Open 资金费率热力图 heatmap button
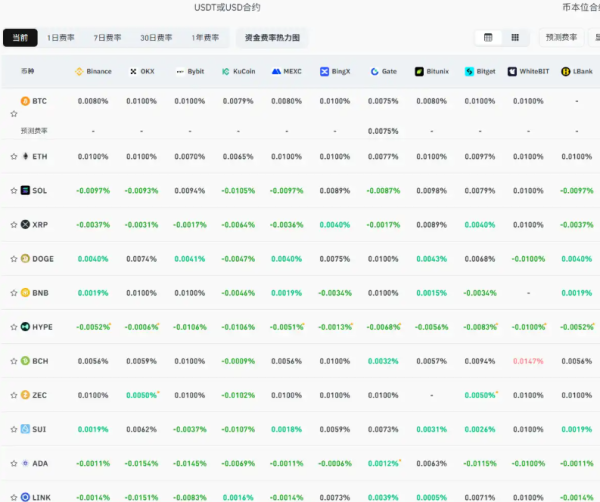Image resolution: width=600 pixels, height=502 pixels. point(272,37)
